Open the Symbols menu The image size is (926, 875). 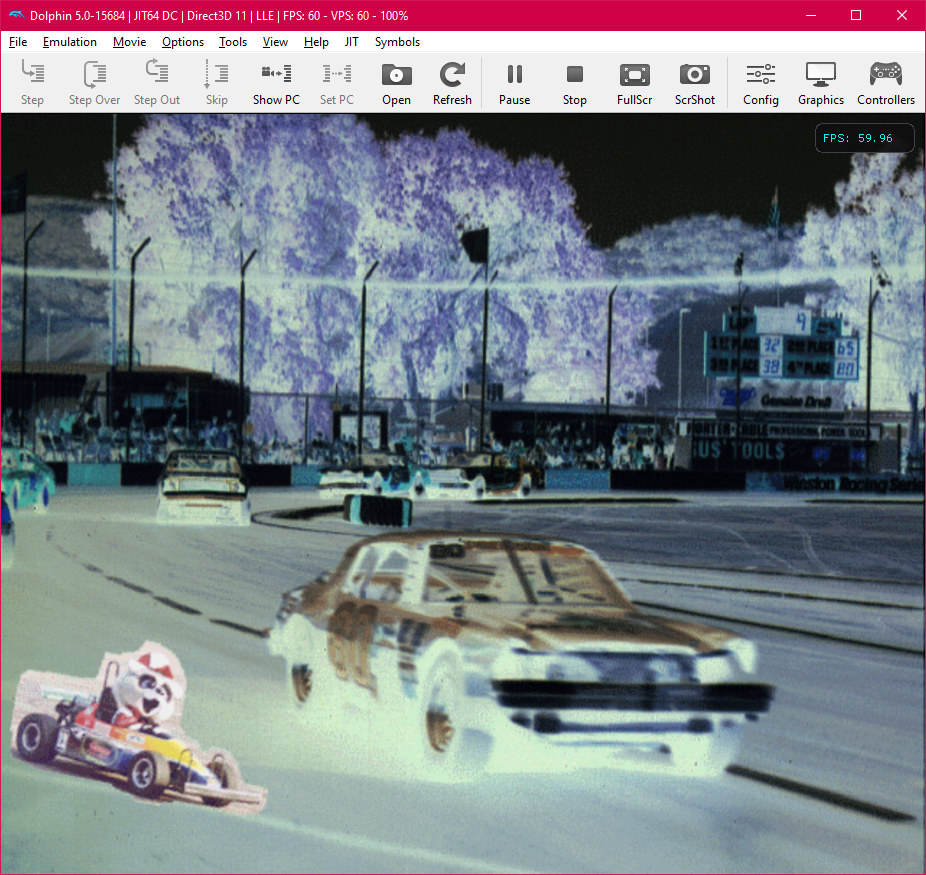[397, 42]
